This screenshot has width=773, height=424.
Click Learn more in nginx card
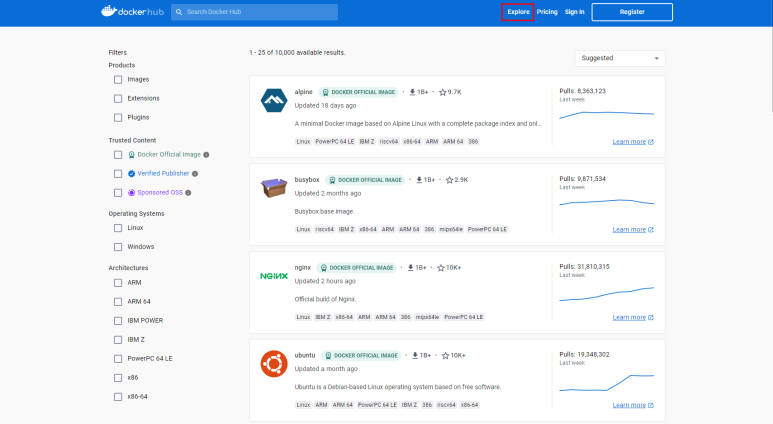click(629, 318)
